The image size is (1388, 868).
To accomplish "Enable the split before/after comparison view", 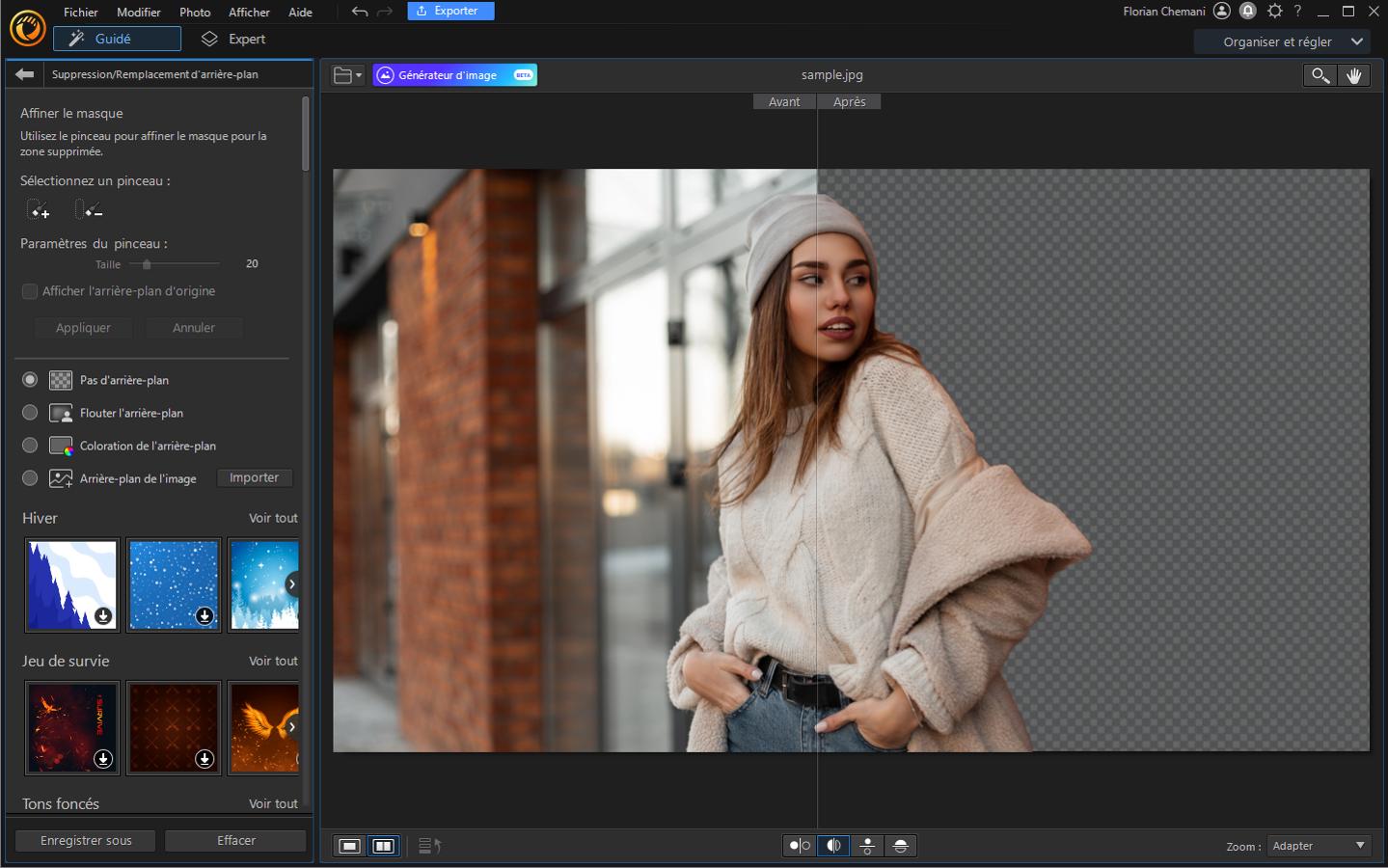I will (x=832, y=845).
